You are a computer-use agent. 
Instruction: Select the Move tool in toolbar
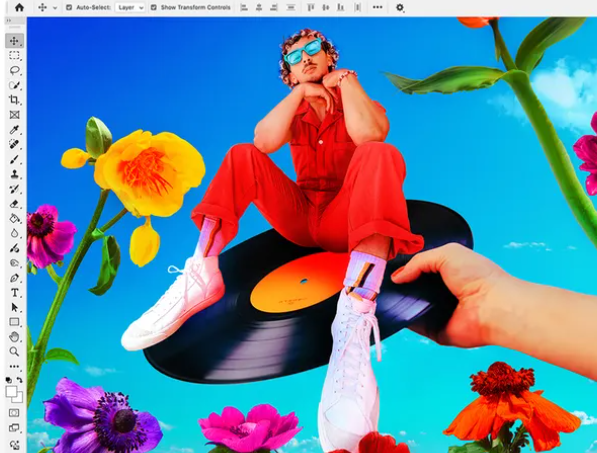(x=14, y=41)
